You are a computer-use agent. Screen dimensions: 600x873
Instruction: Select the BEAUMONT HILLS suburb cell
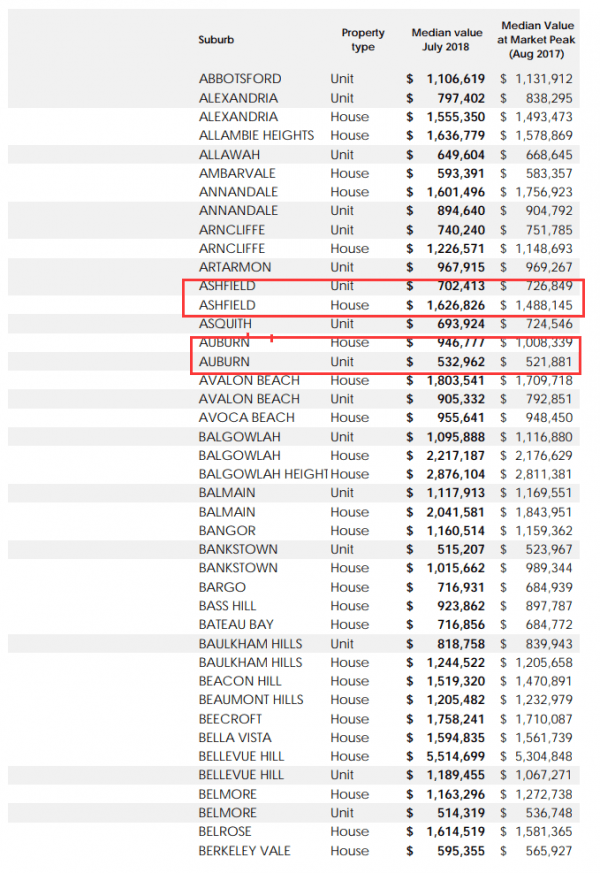(x=250, y=700)
